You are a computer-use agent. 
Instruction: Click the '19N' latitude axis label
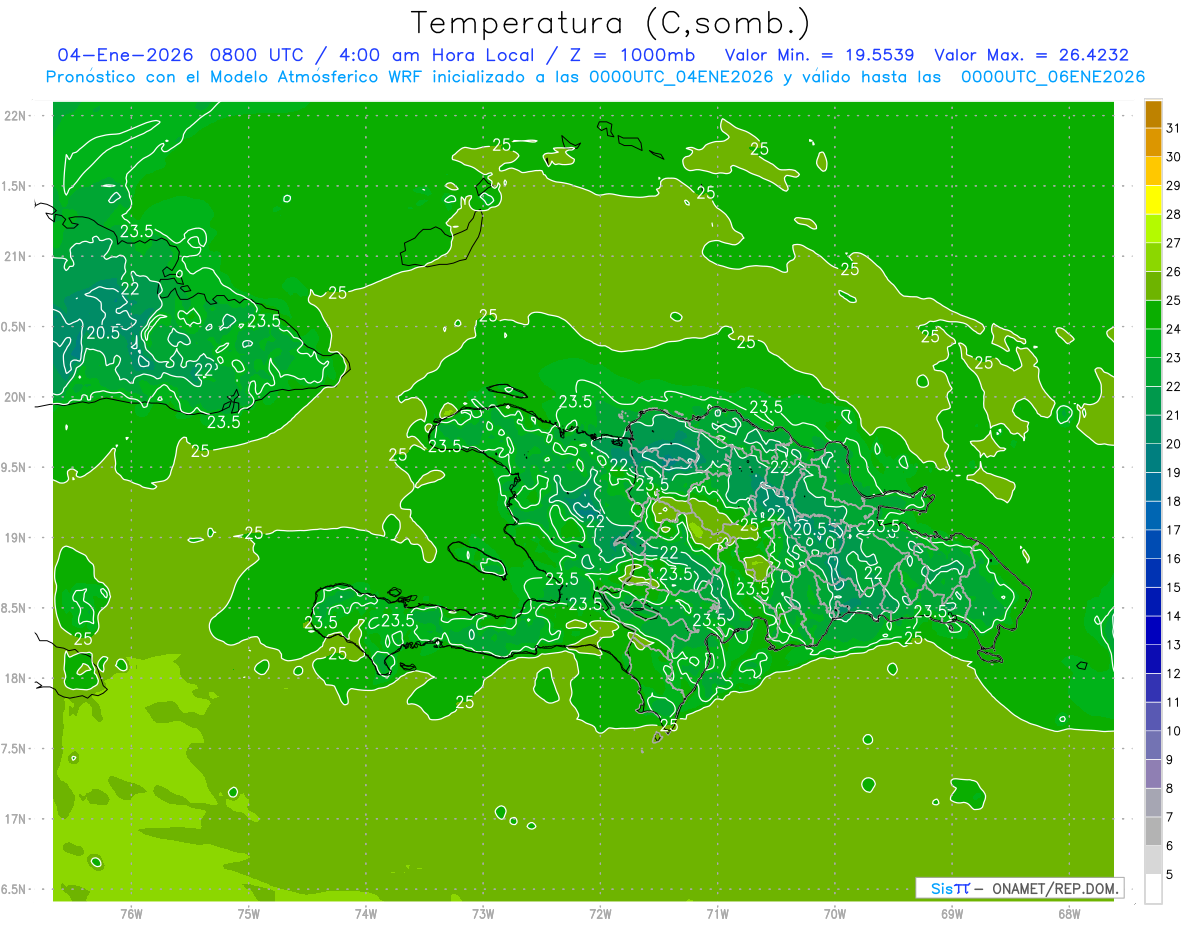16,538
